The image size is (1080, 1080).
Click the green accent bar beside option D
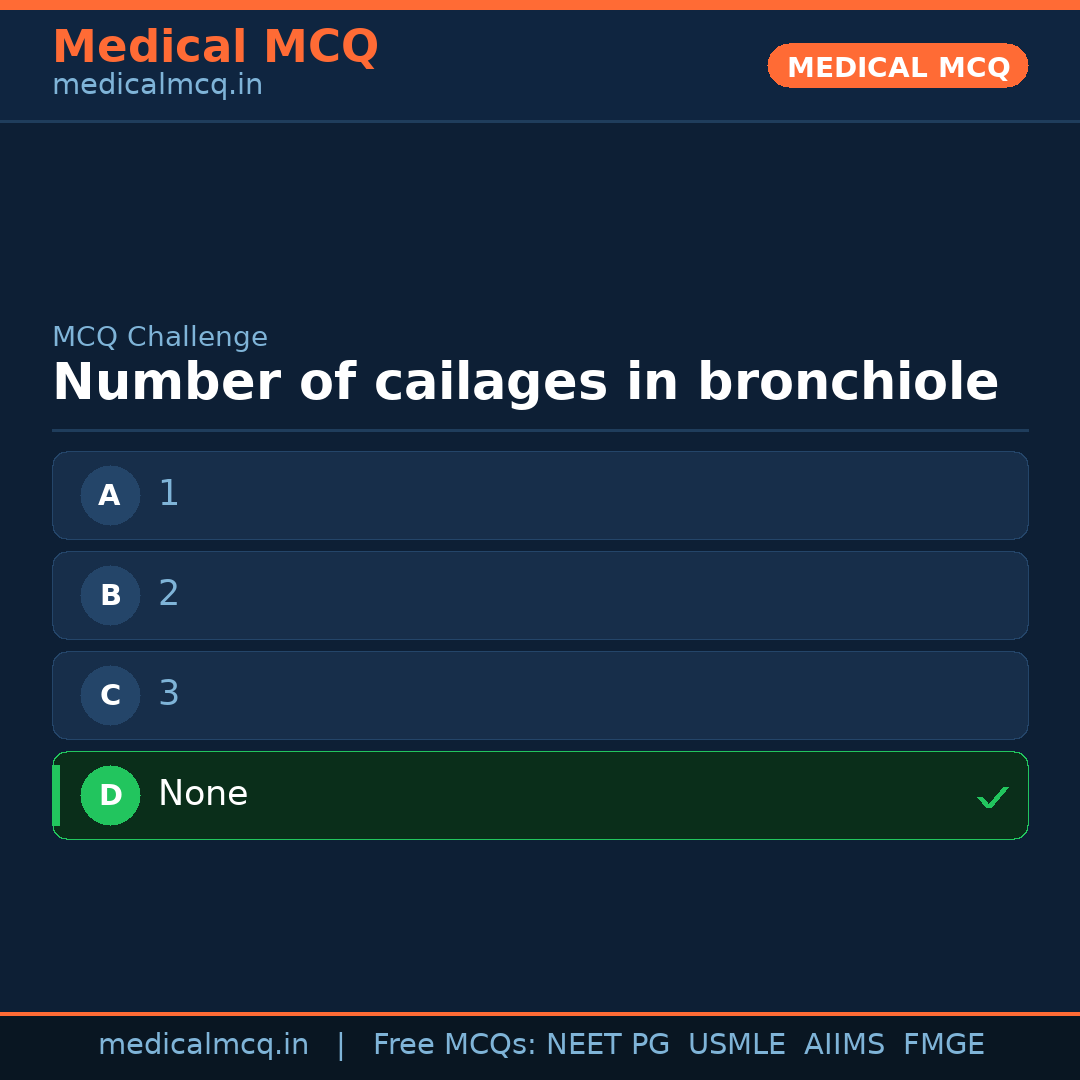[56, 795]
